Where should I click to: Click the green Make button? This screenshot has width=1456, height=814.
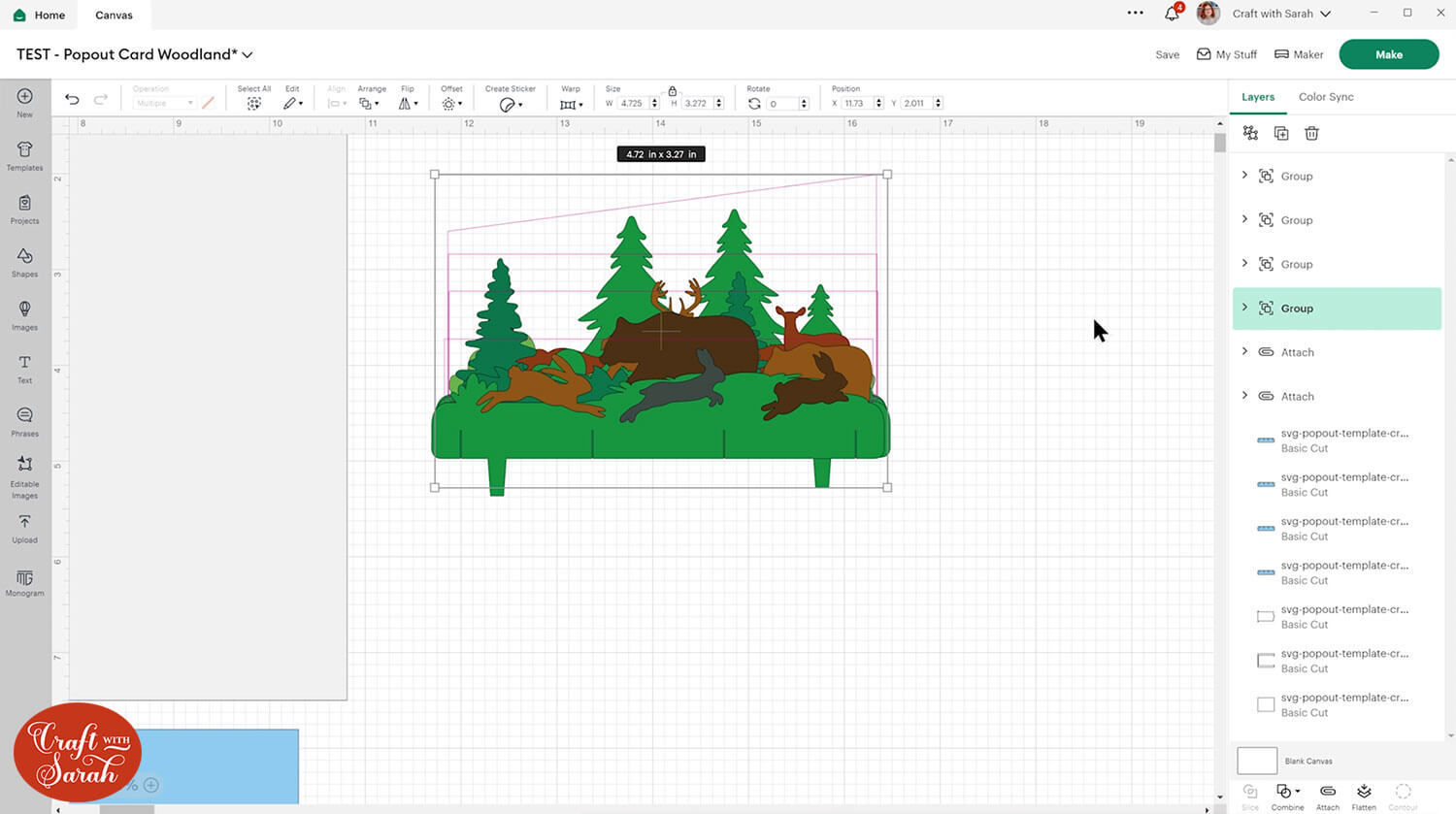click(x=1388, y=54)
